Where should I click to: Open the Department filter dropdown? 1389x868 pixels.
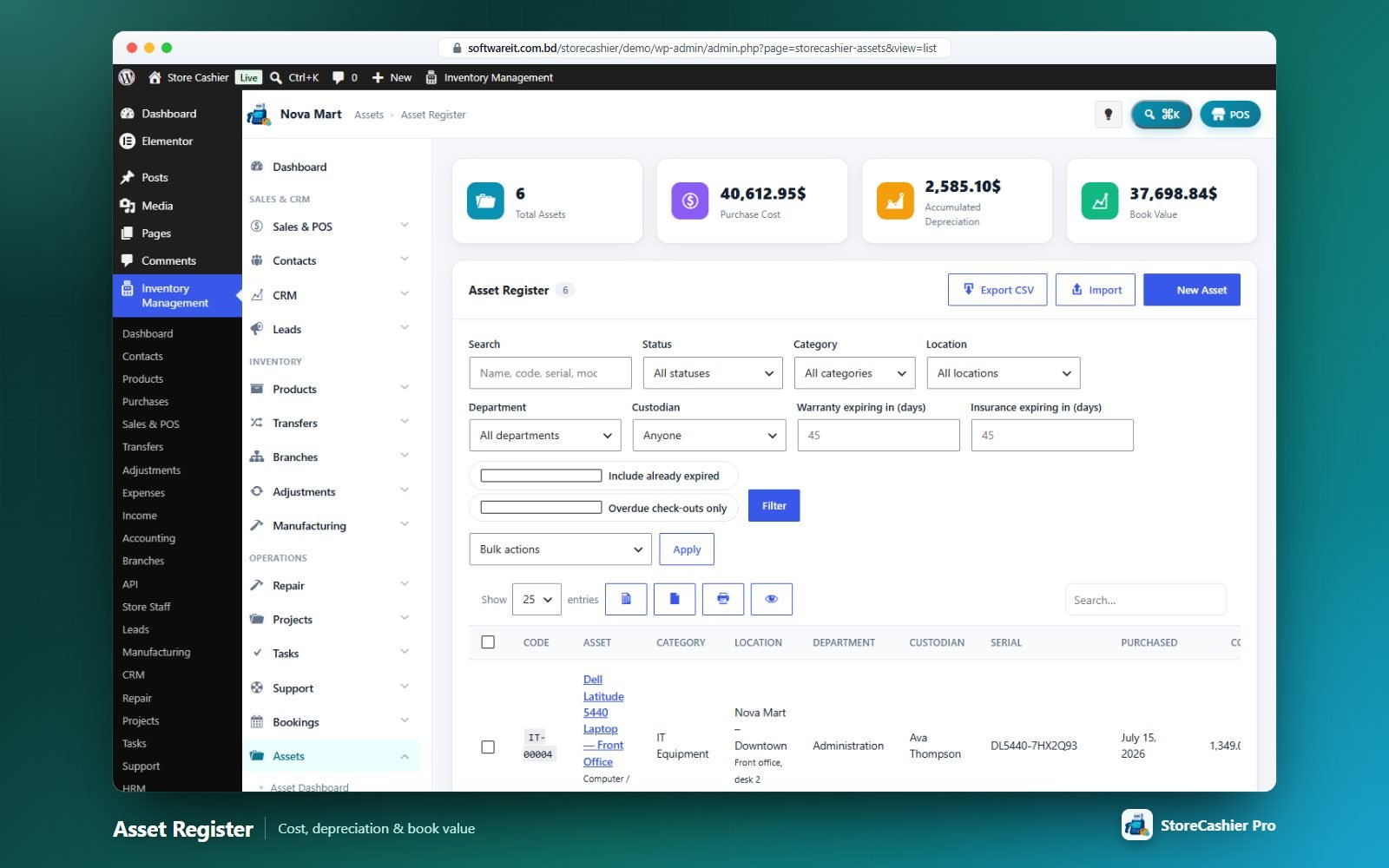(x=545, y=435)
